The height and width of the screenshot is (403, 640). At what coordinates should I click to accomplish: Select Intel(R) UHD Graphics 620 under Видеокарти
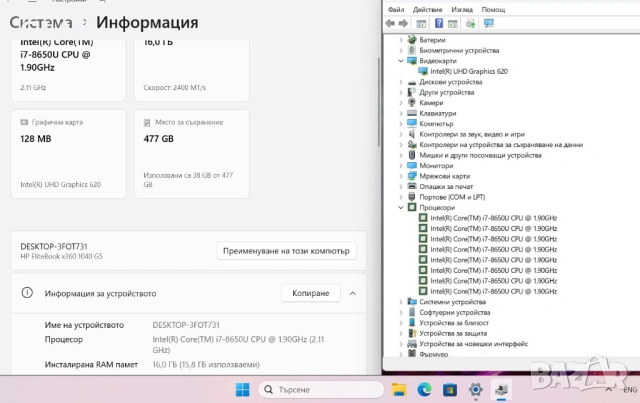click(x=469, y=71)
